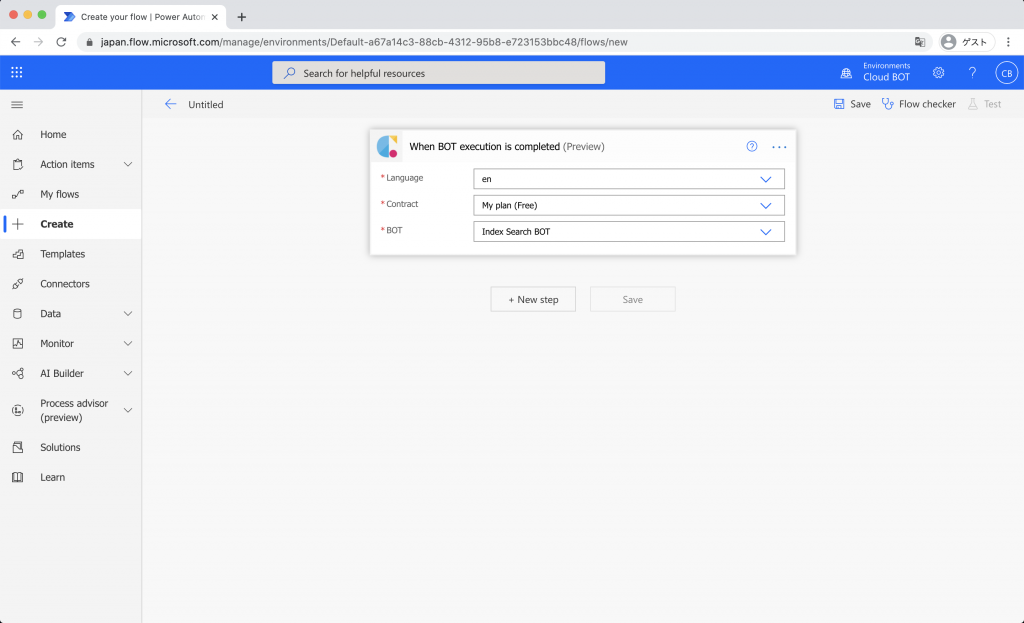Run the Flow checker

point(918,104)
